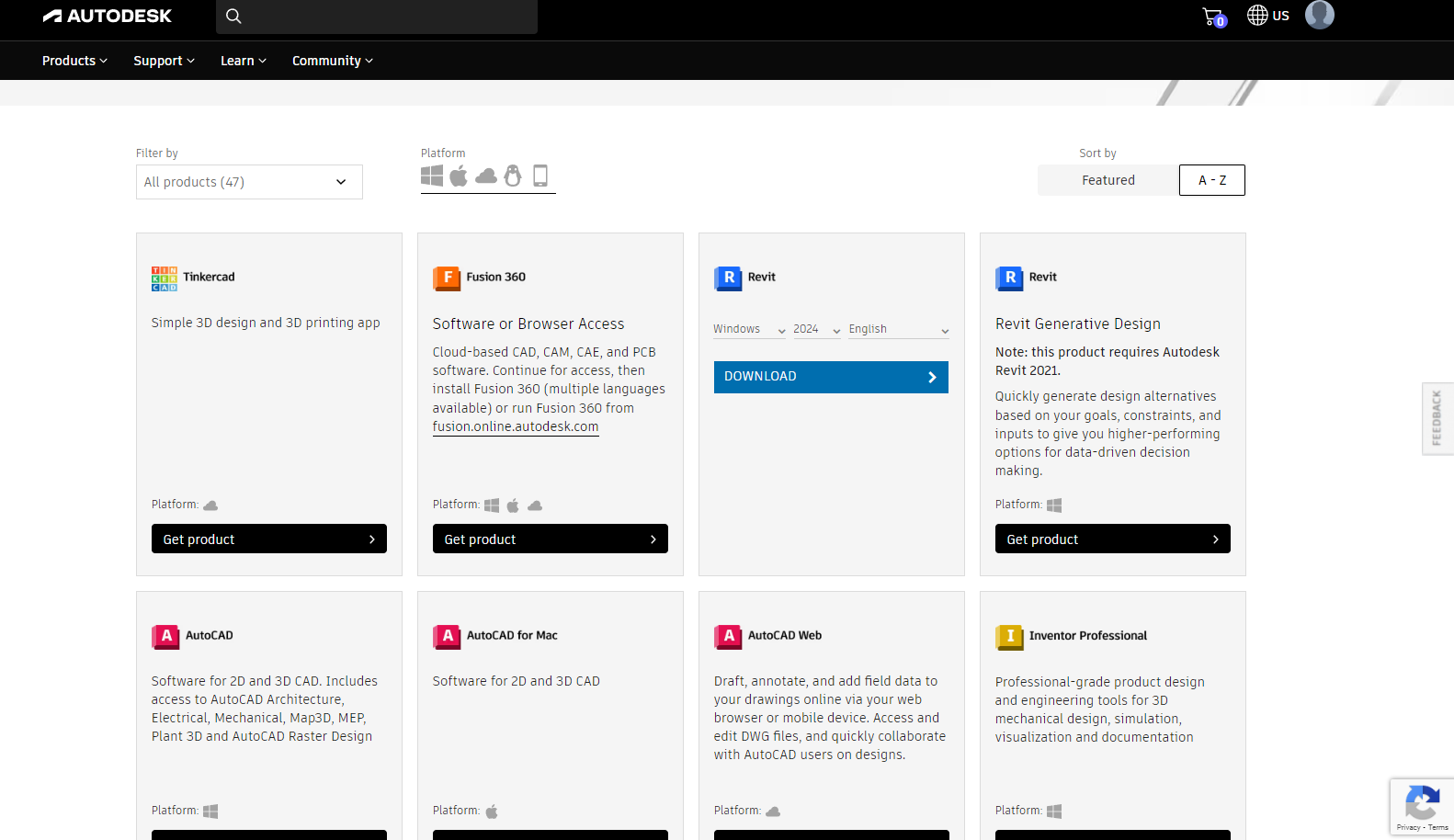Open the Revit 2024 version dropdown
The height and width of the screenshot is (840, 1454).
[817, 329]
